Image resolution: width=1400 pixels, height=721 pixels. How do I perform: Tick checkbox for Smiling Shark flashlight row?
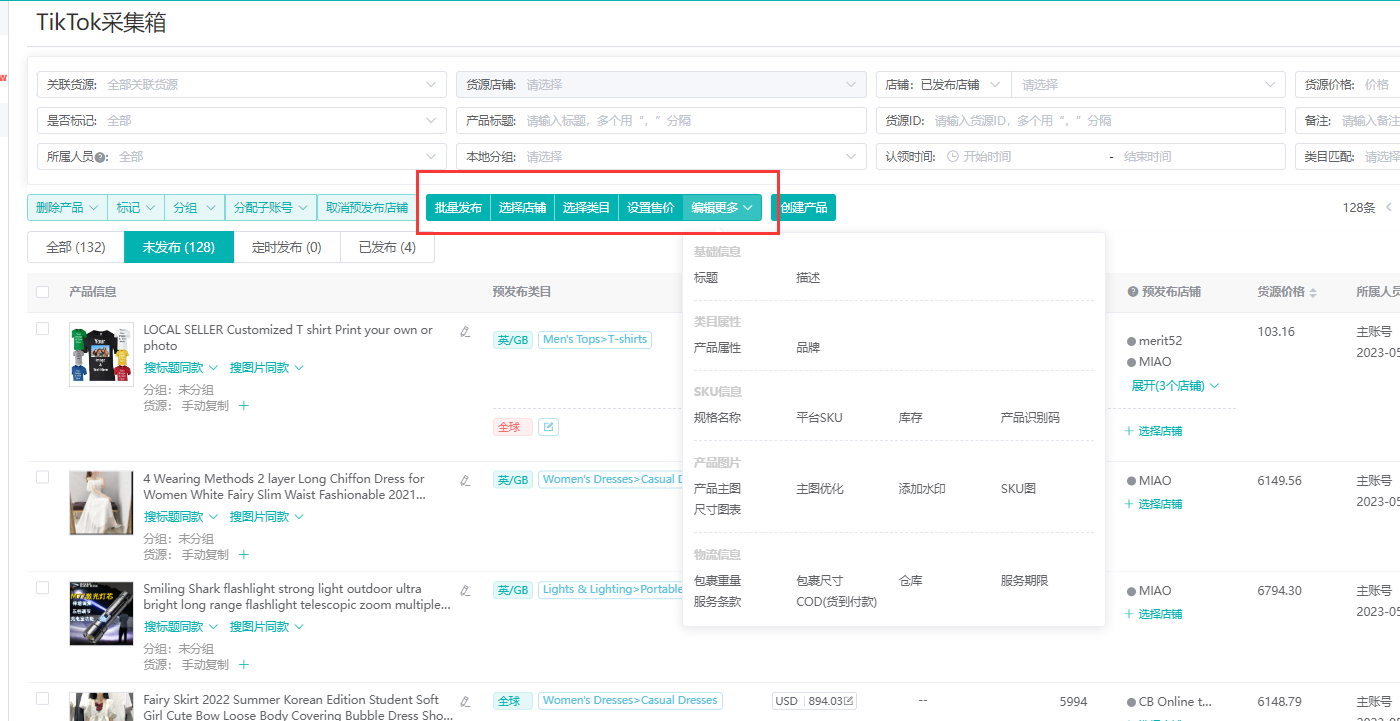coord(42,587)
